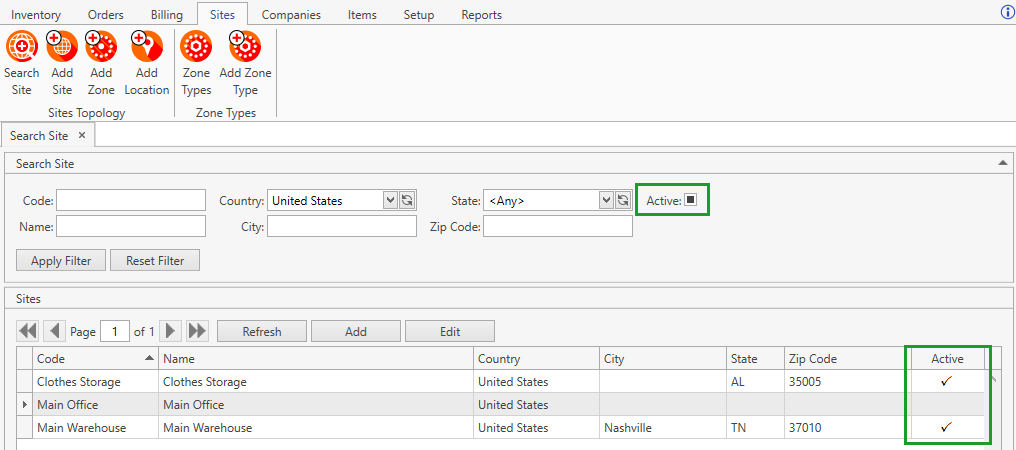Click the TN state cell

756,428
